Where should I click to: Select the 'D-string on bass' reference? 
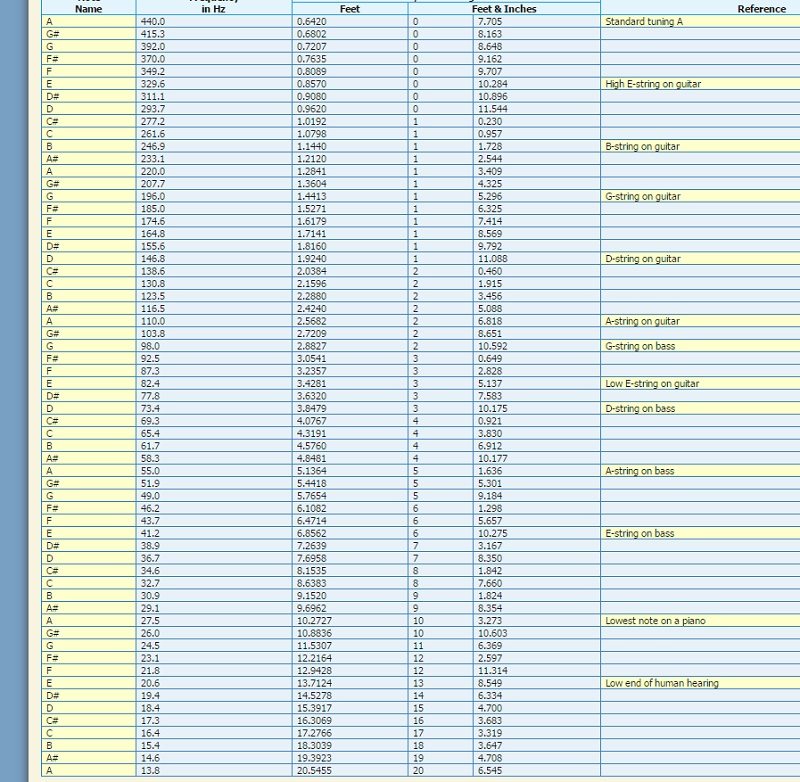700,409
